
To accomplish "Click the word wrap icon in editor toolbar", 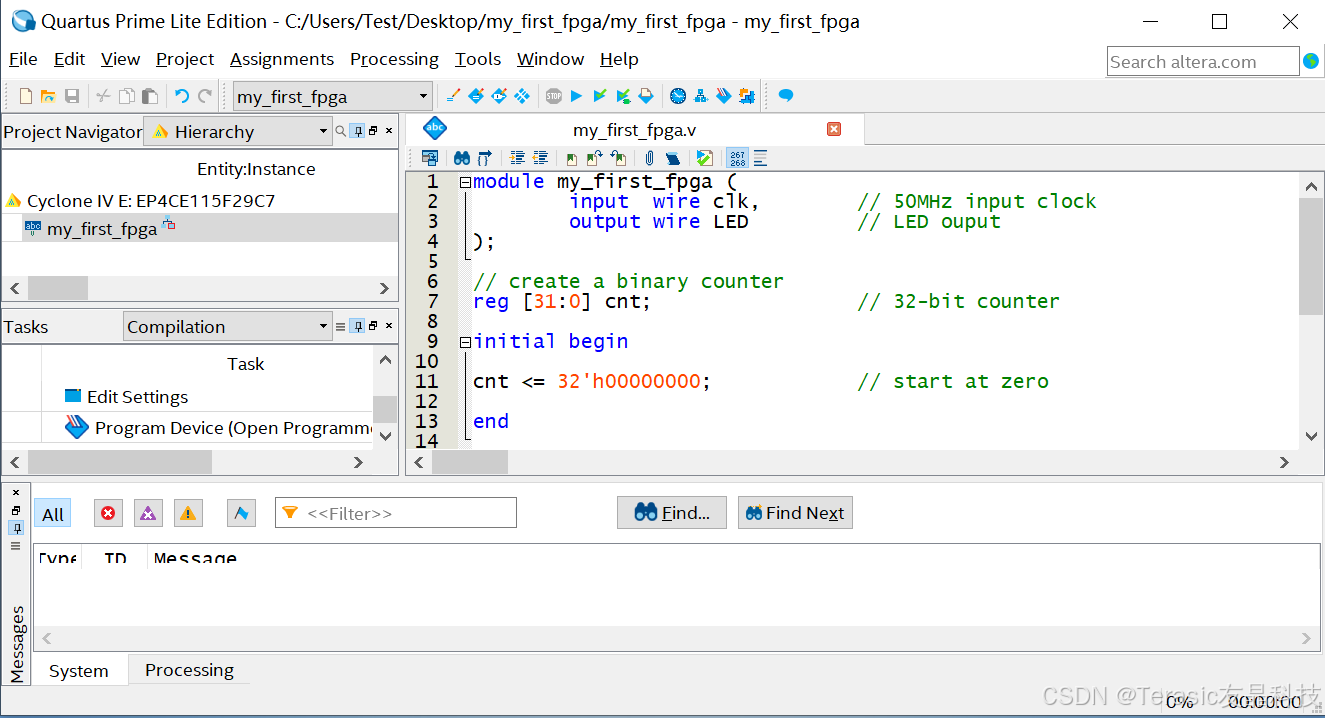I will [x=761, y=158].
